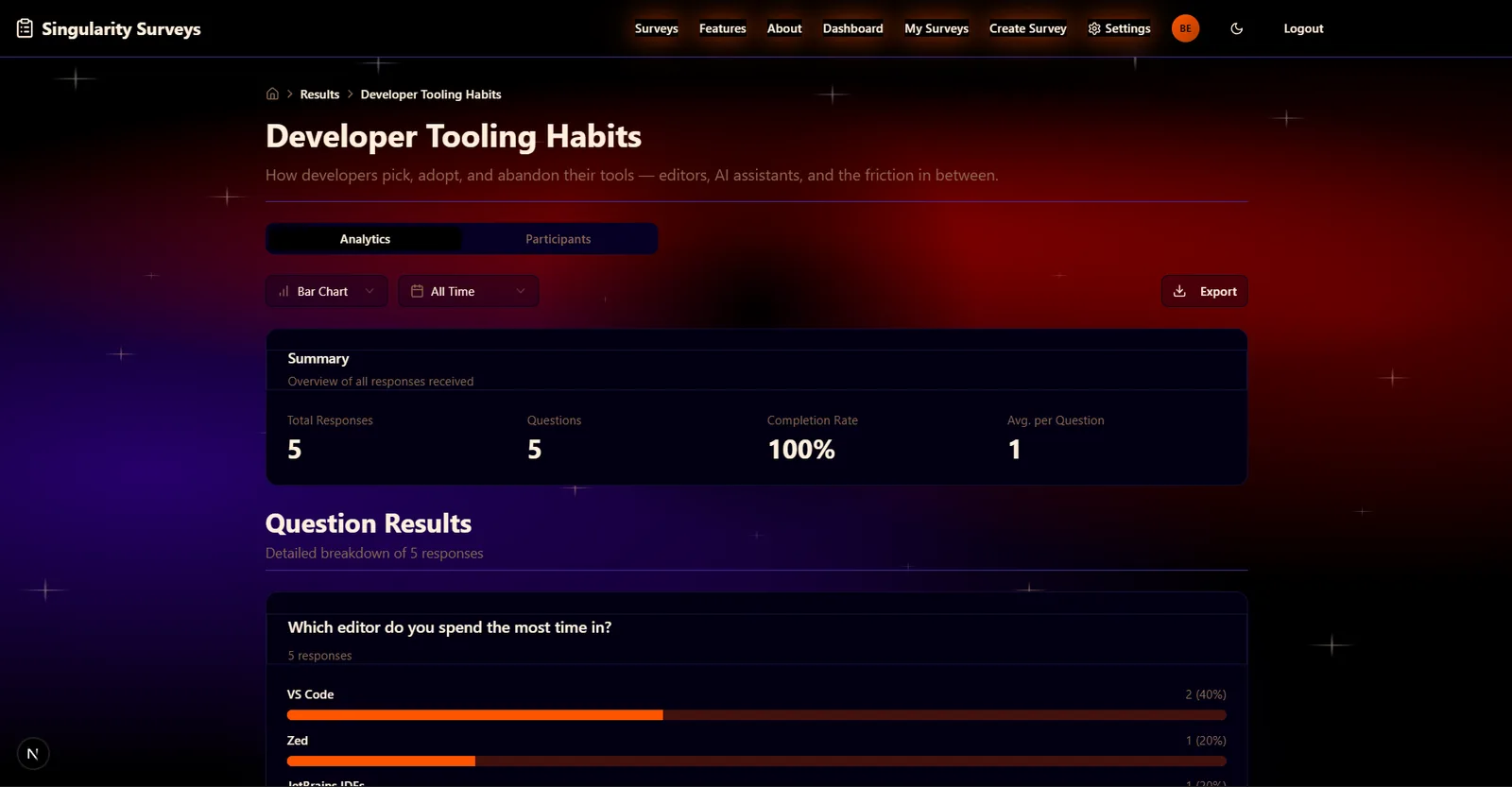Open the All Time date range dropdown
Screen dimensions: 1512x787
click(x=468, y=291)
